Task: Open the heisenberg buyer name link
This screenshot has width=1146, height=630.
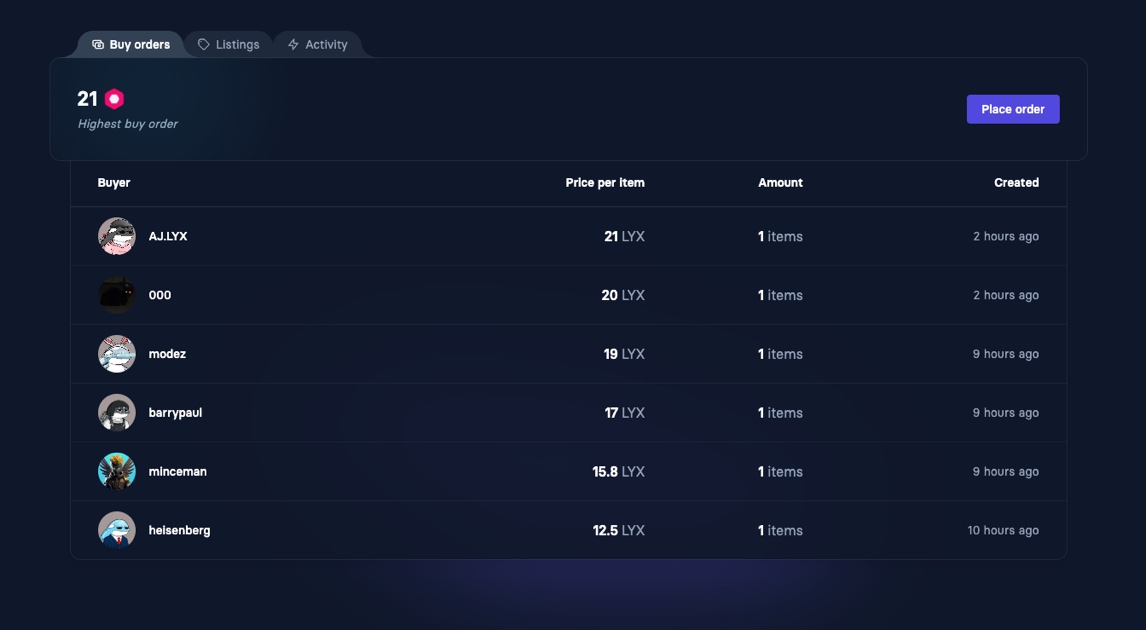Action: coord(179,531)
